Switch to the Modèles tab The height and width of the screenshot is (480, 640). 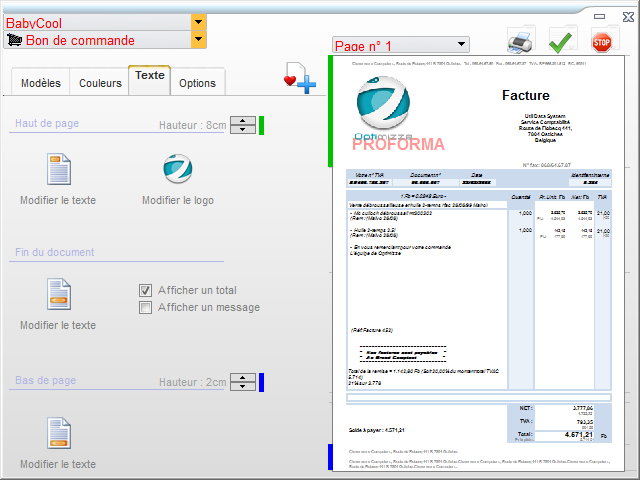point(41,83)
